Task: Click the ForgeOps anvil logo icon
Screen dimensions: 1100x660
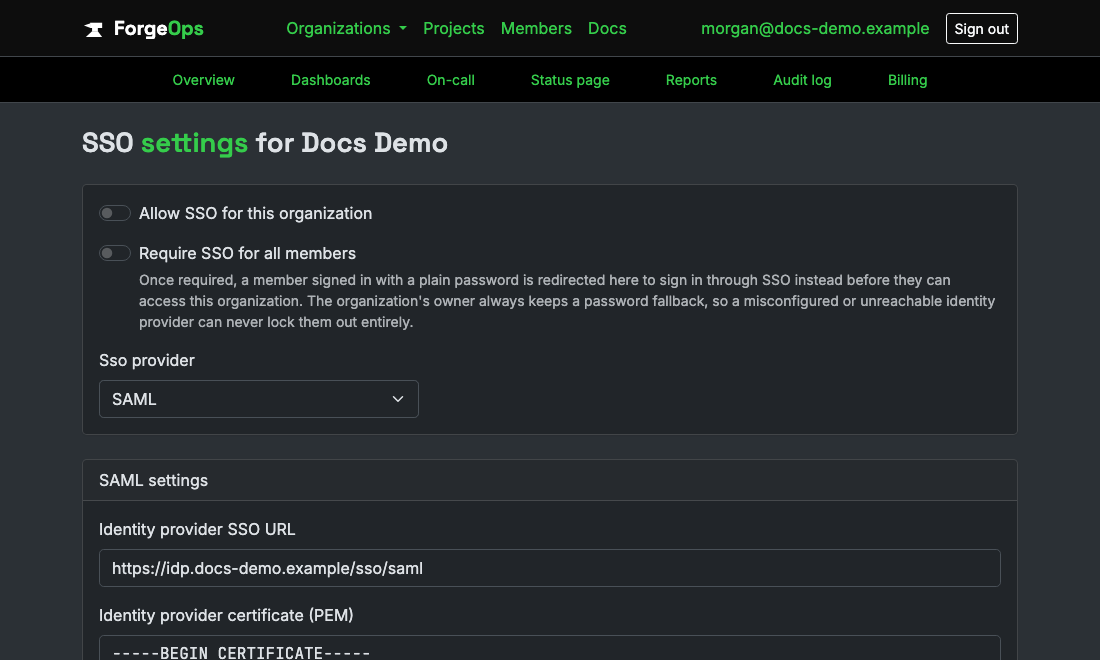Action: (93, 29)
